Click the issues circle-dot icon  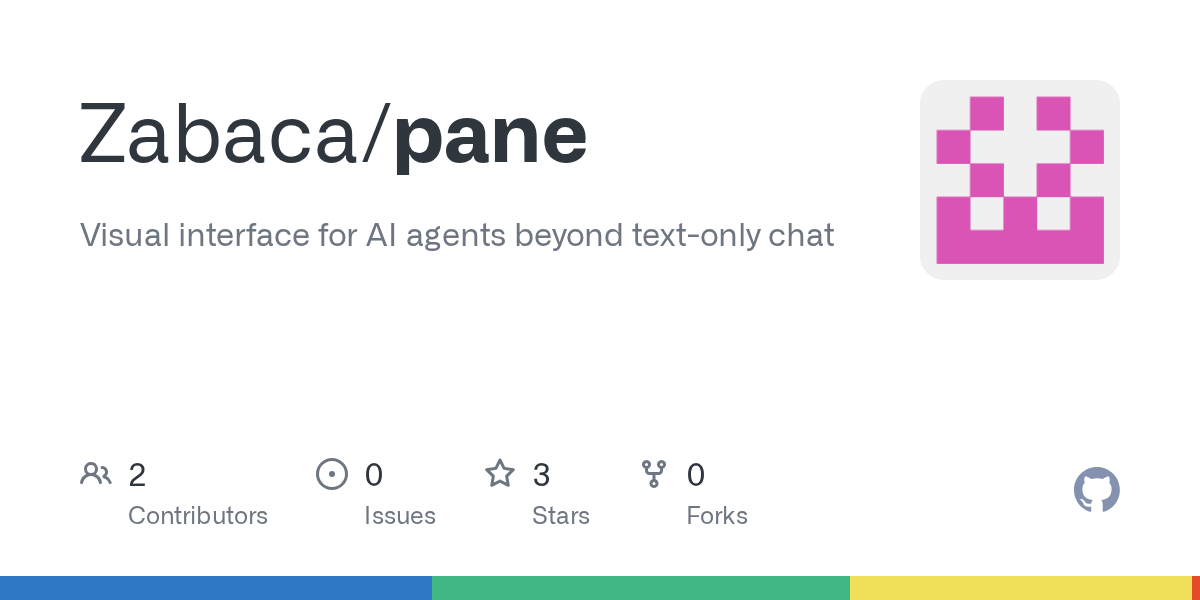click(x=331, y=474)
